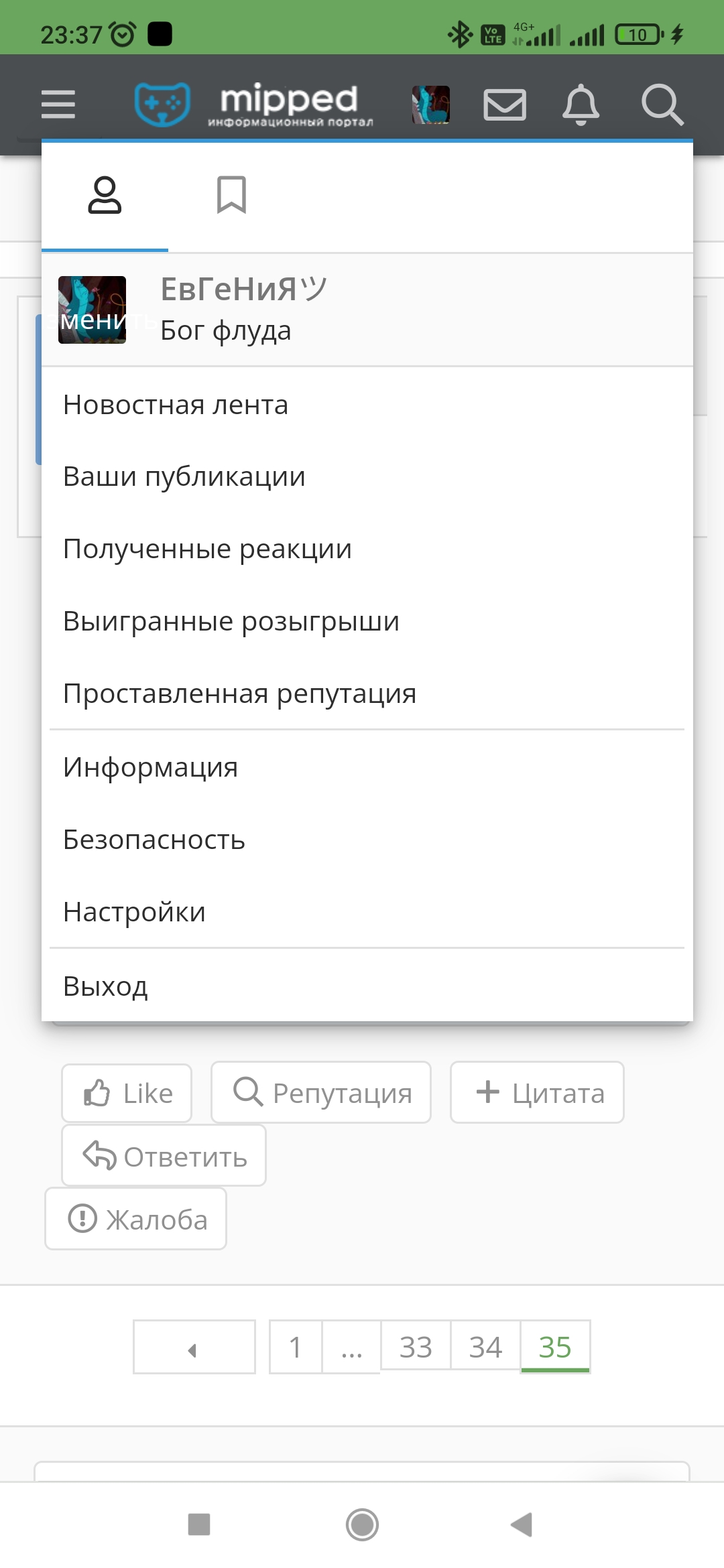Tap the header user avatar
Screen dimensions: 724x1568
(431, 105)
